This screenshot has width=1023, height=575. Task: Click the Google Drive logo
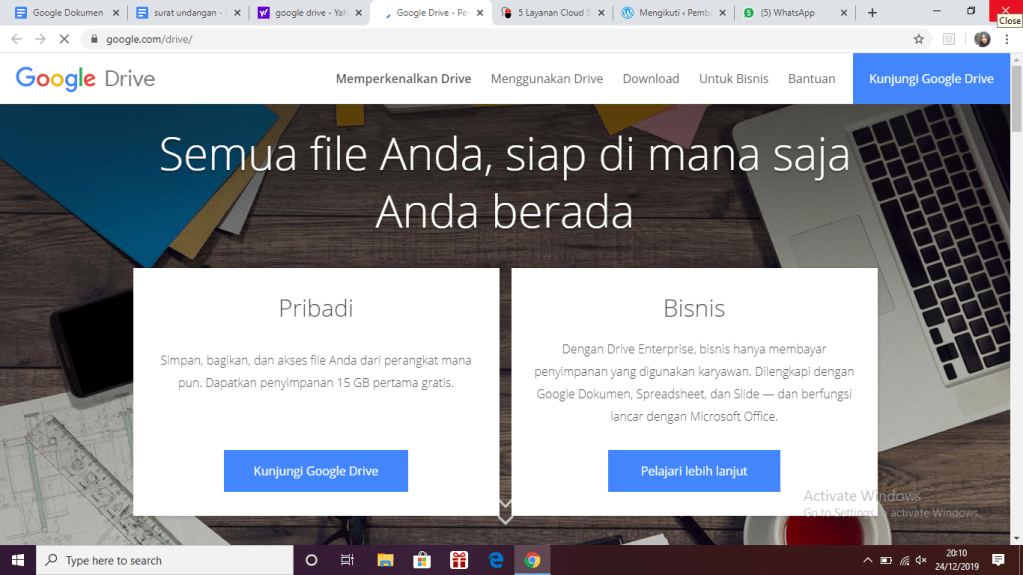[x=85, y=79]
